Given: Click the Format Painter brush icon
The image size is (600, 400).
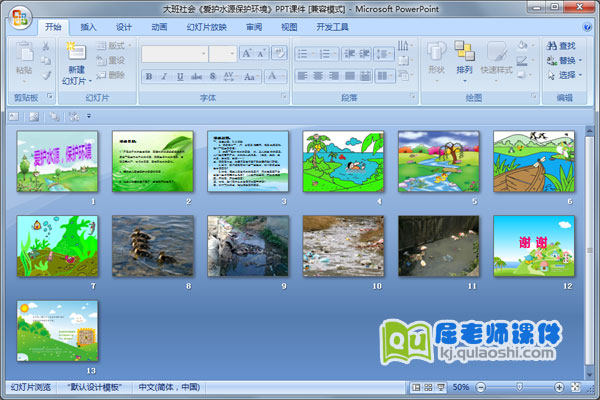Looking at the screenshot, I should (x=46, y=75).
